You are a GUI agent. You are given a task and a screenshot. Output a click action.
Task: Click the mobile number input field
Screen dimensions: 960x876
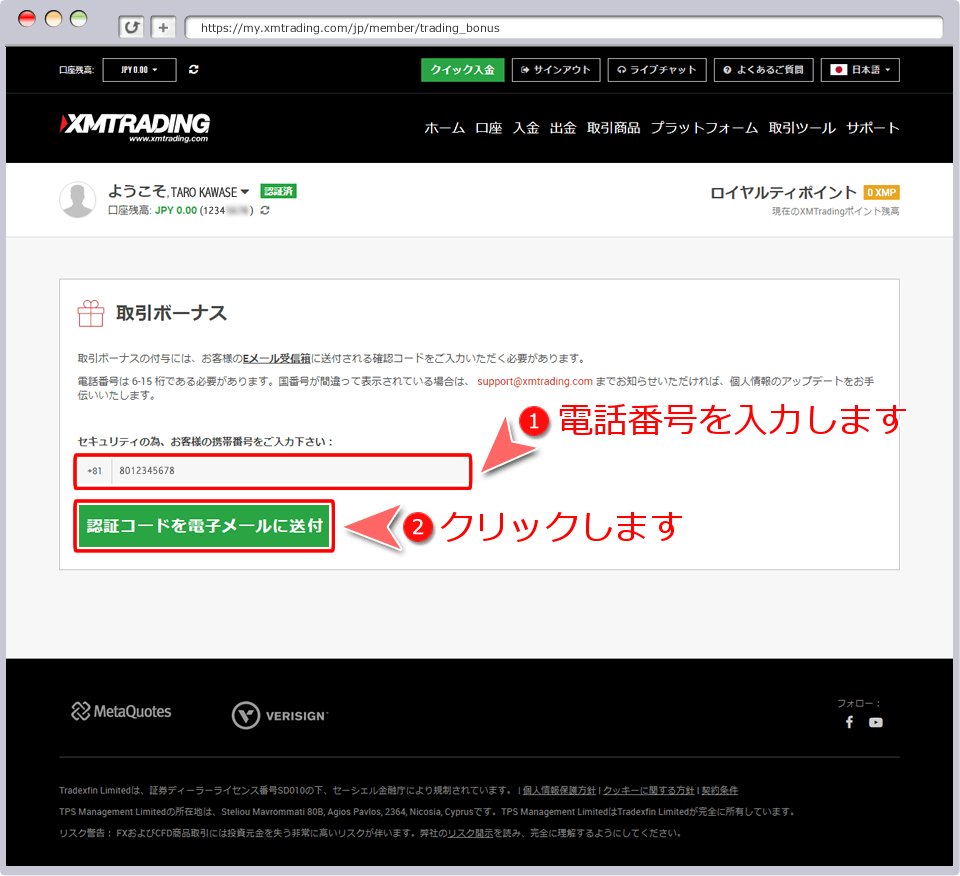[290, 471]
